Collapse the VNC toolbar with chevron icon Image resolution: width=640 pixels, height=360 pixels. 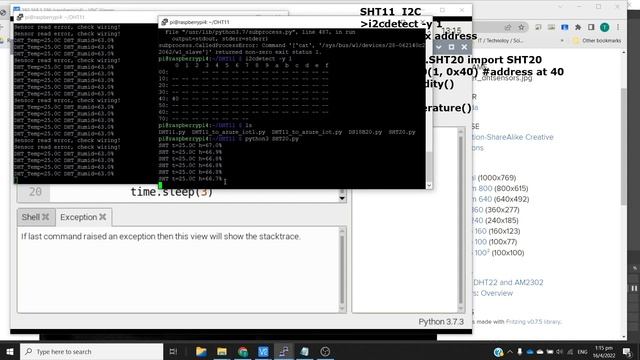click(439, 47)
